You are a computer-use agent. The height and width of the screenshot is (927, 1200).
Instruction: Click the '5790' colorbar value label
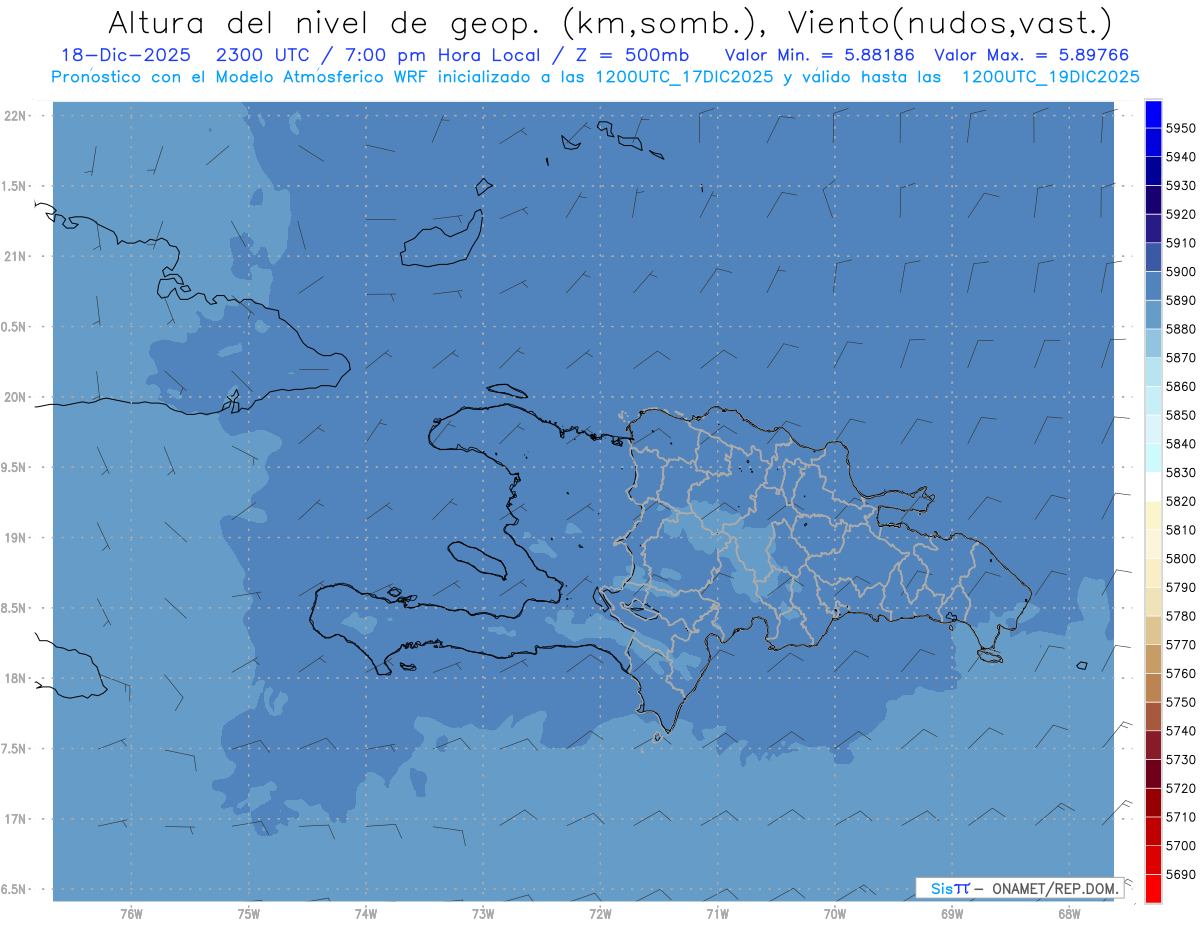pyautogui.click(x=1180, y=587)
